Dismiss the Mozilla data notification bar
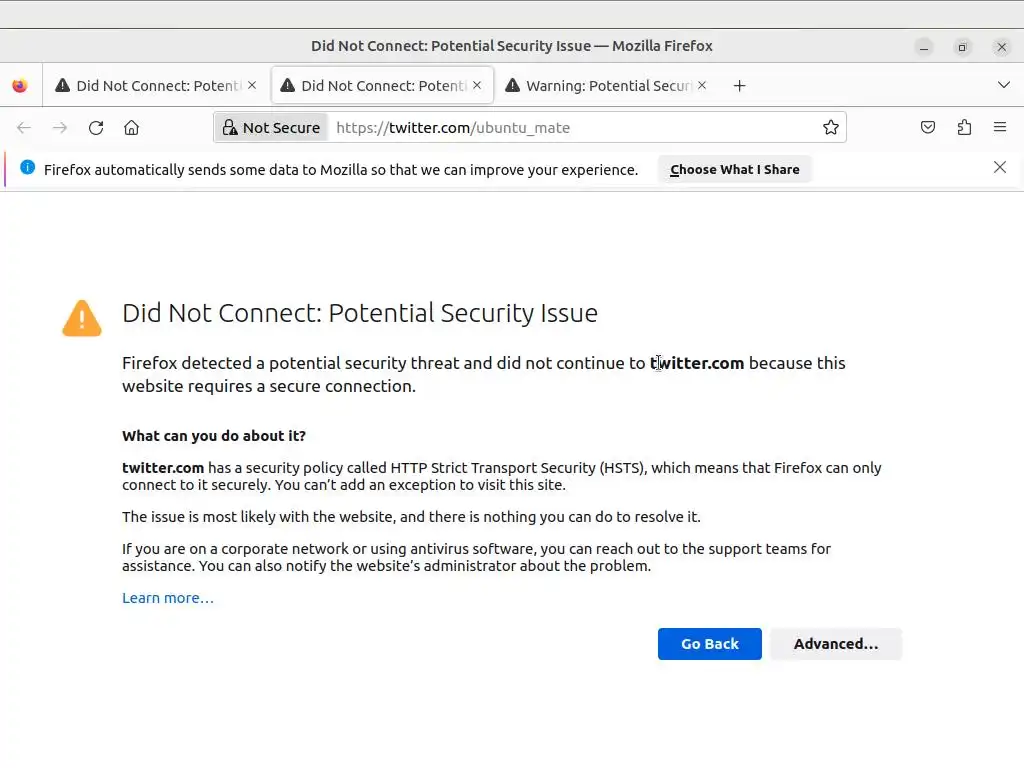This screenshot has width=1024, height=768. pyautogui.click(x=1000, y=168)
